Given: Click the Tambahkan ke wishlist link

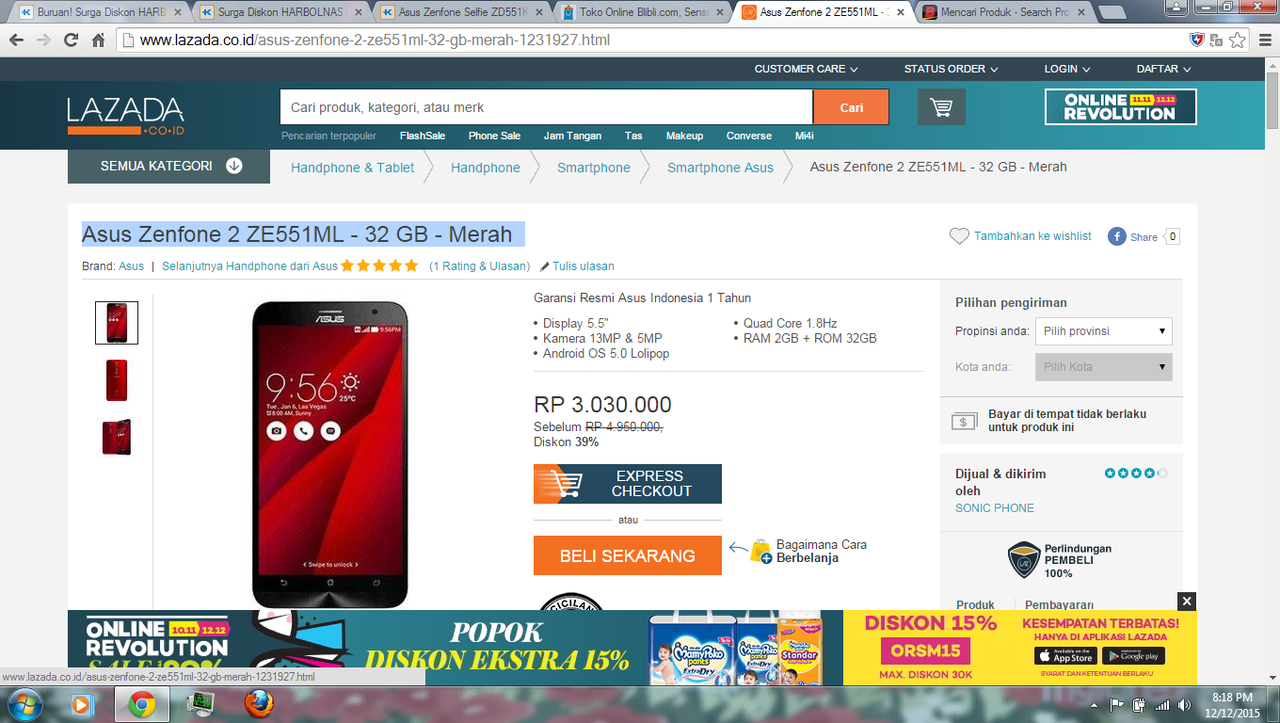Looking at the screenshot, I should (x=1033, y=236).
